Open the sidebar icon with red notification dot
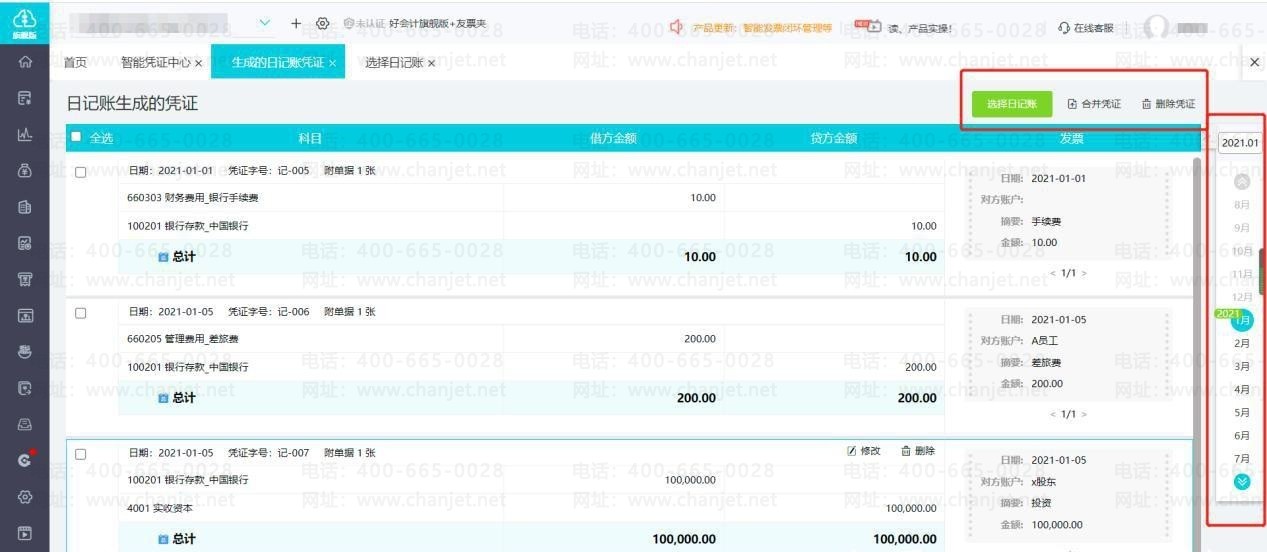The image size is (1267, 552). (x=25, y=460)
